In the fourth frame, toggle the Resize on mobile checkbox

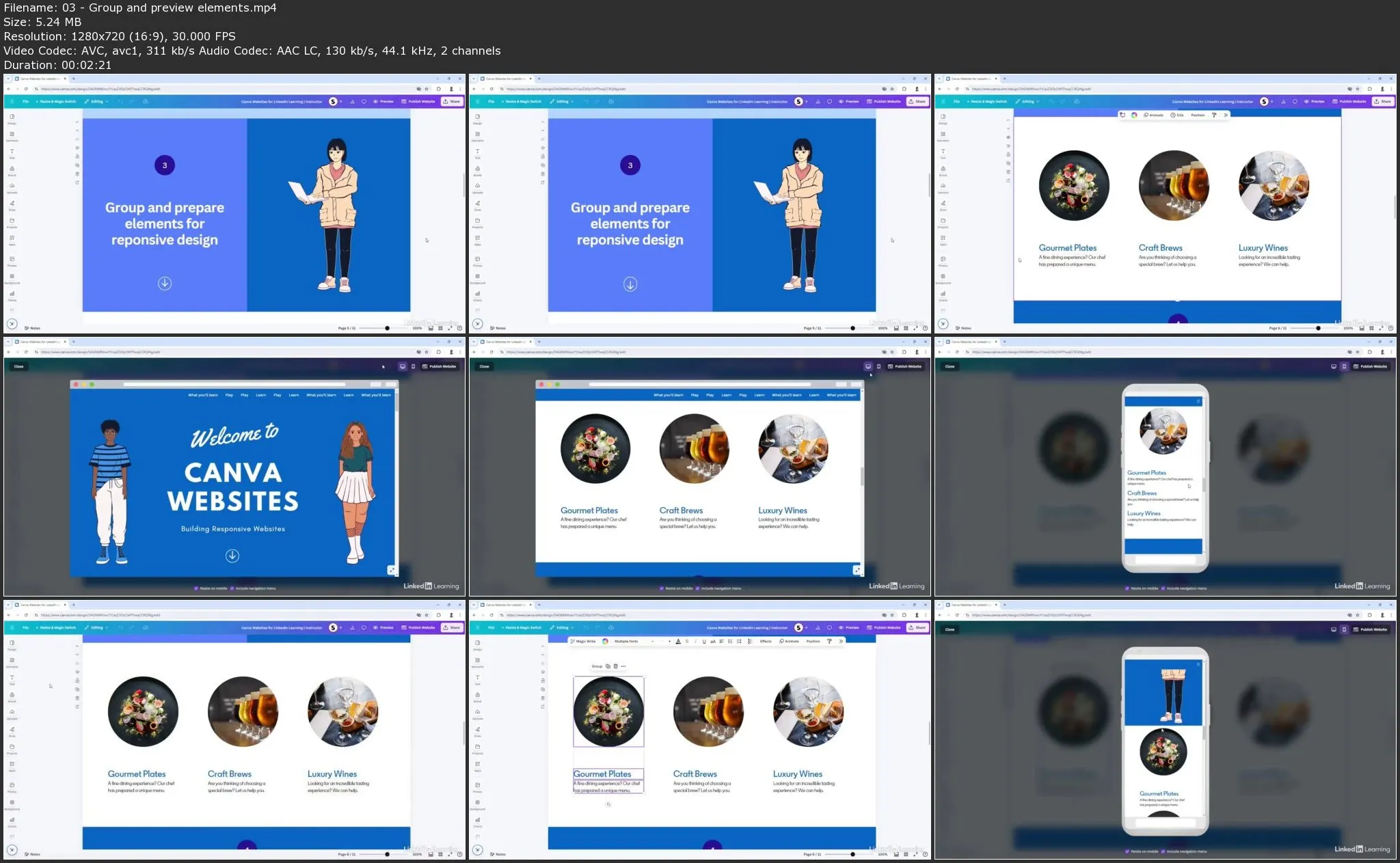click(x=196, y=588)
